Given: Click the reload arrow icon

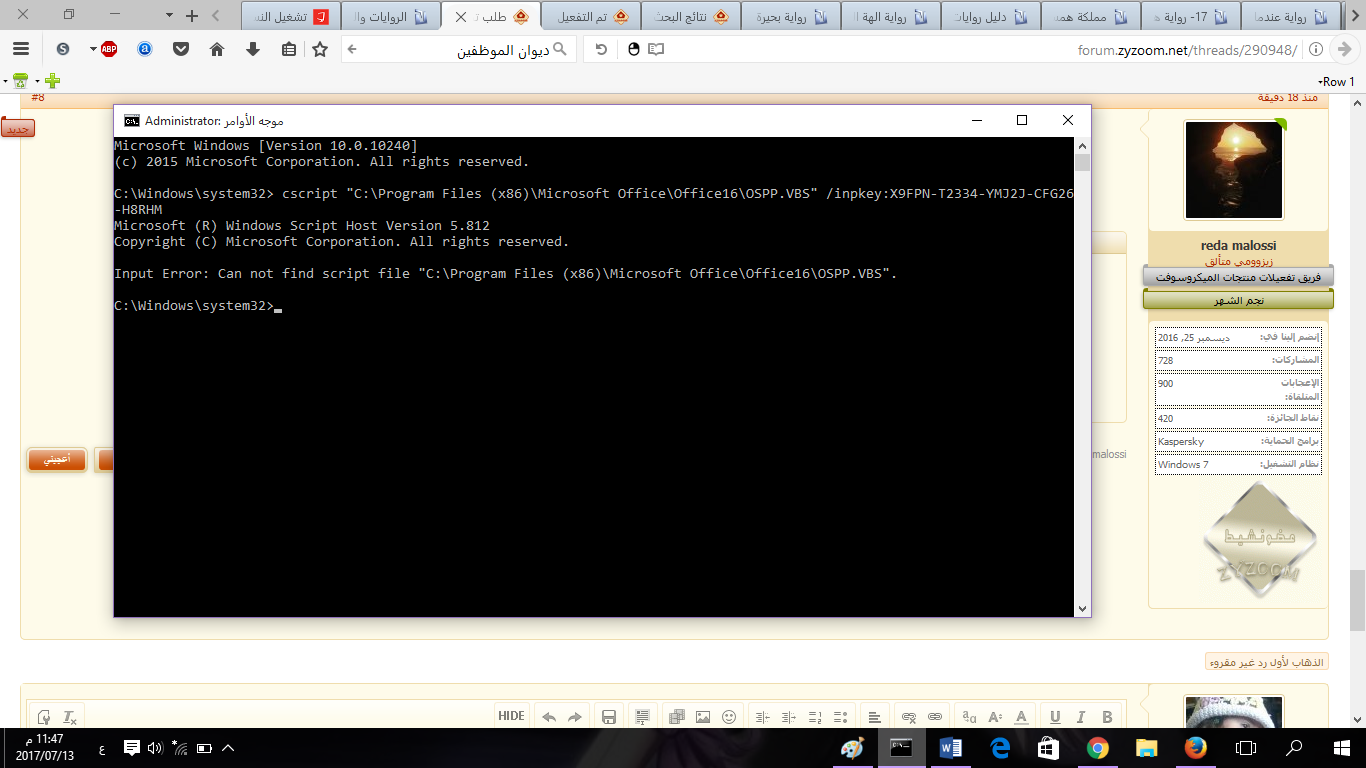Looking at the screenshot, I should click(x=601, y=49).
